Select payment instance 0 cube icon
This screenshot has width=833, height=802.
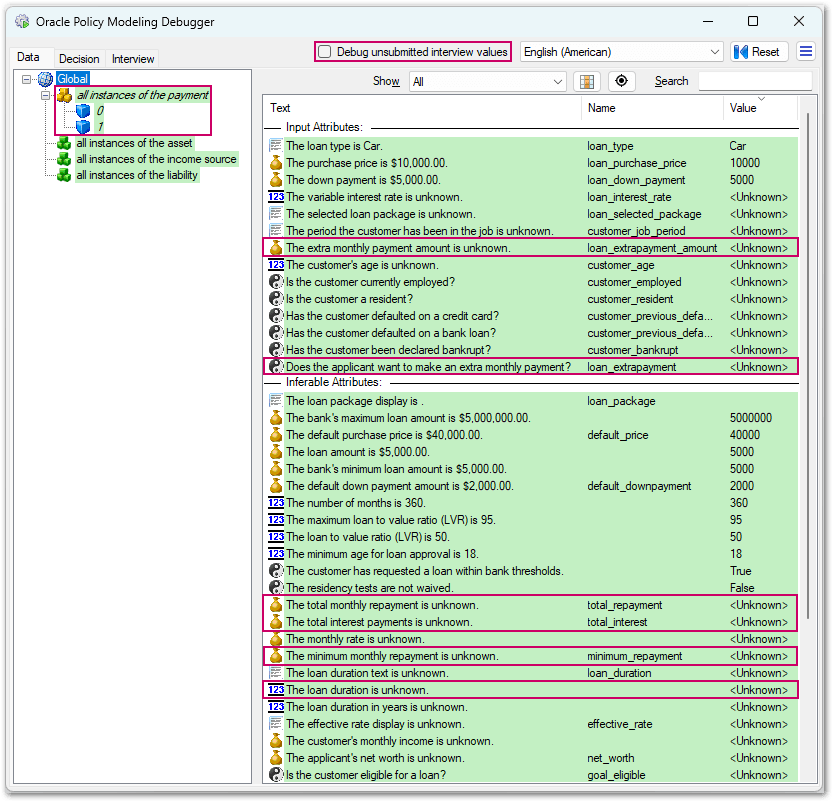[83, 111]
